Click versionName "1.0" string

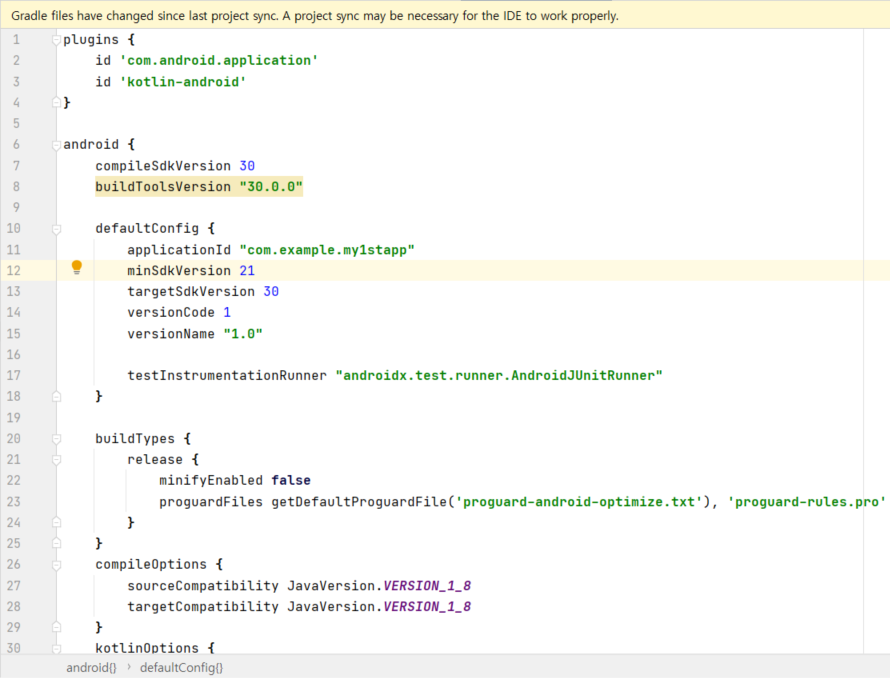[x=243, y=334]
